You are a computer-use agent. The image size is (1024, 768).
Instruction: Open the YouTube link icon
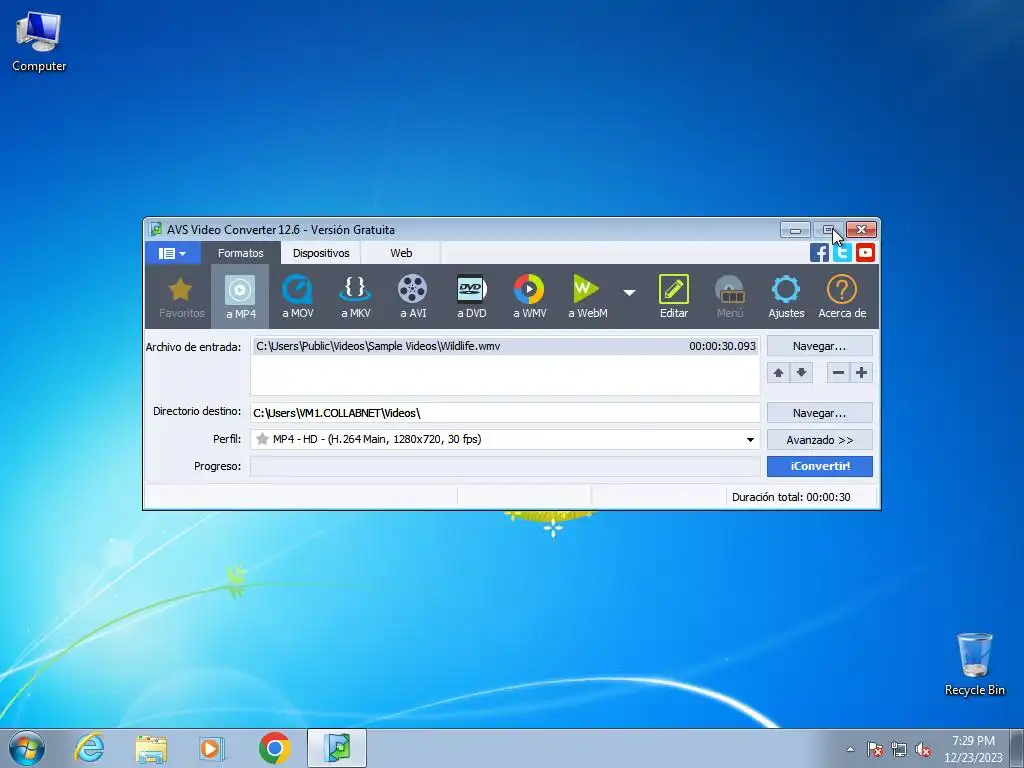coord(865,253)
